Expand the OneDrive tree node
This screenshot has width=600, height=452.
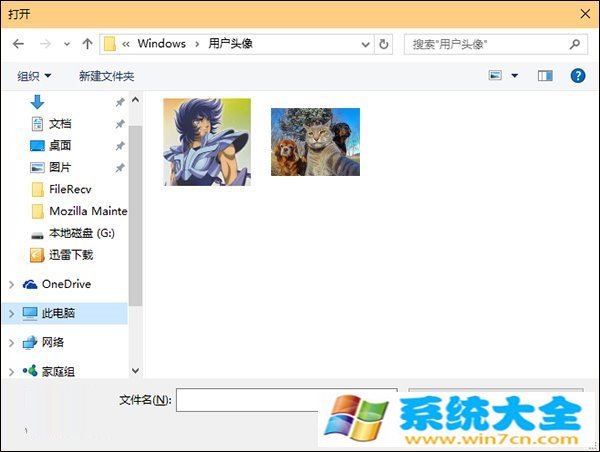11,284
